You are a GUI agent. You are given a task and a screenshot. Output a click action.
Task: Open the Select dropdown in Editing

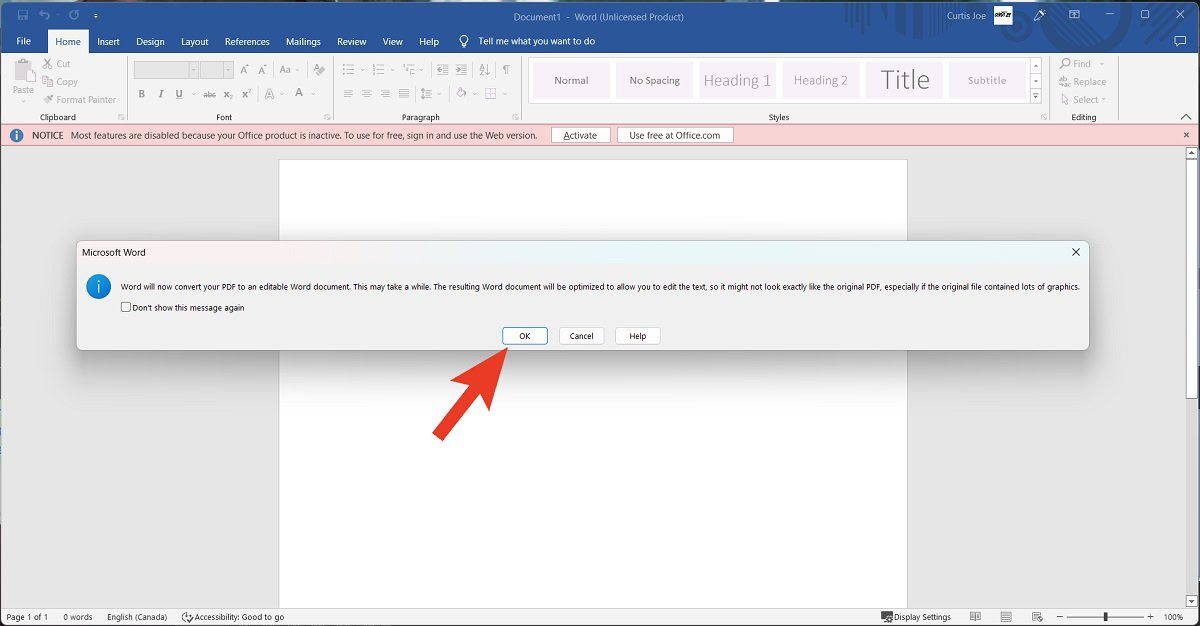(1086, 100)
